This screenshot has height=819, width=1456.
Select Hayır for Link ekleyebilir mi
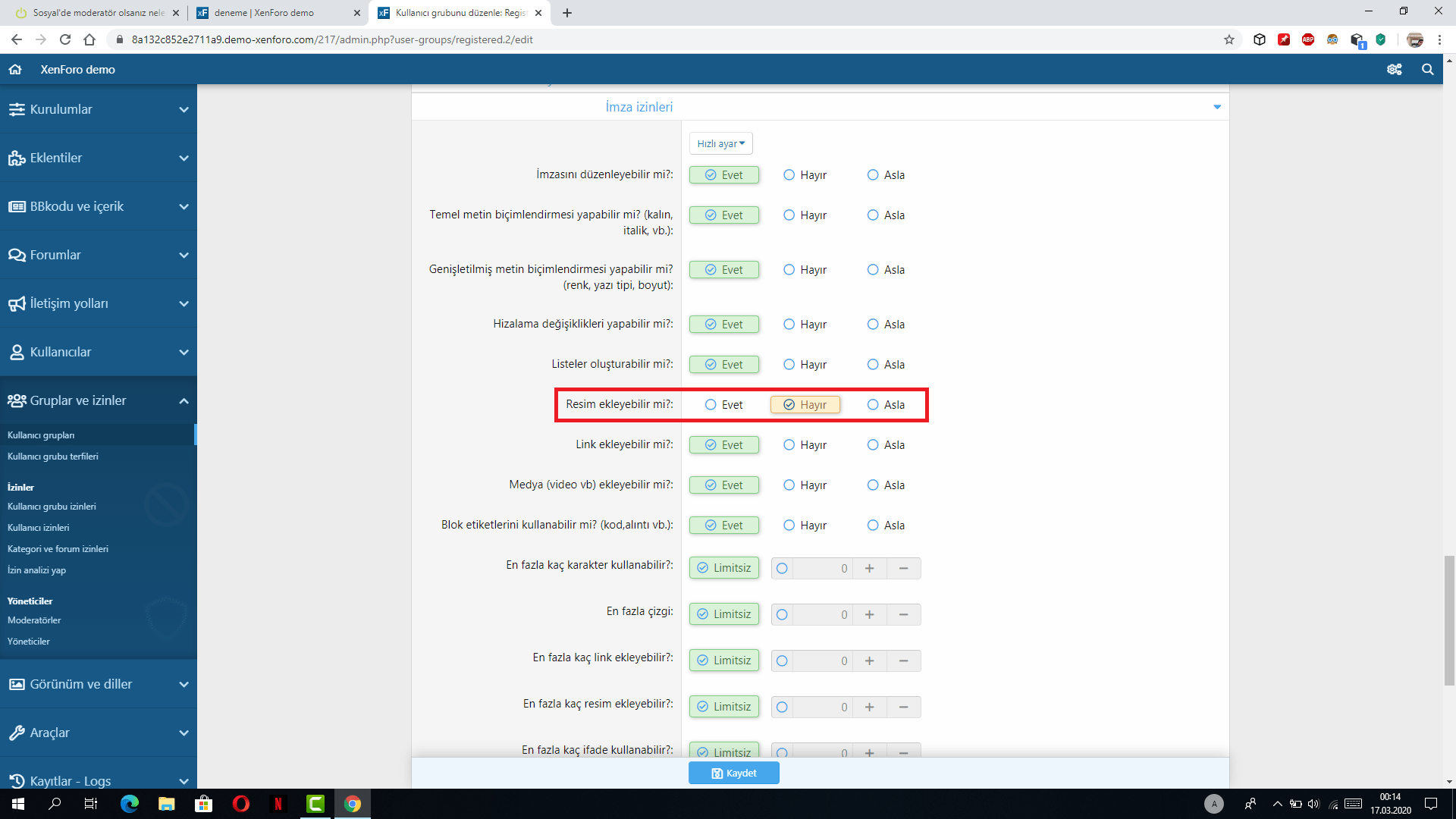click(x=789, y=445)
